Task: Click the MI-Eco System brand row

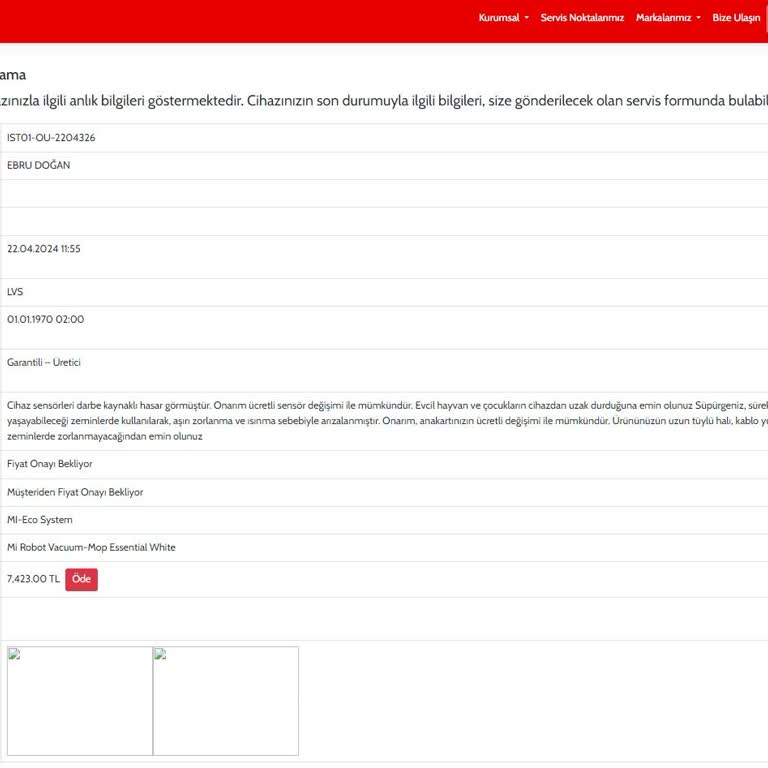Action: [x=40, y=520]
